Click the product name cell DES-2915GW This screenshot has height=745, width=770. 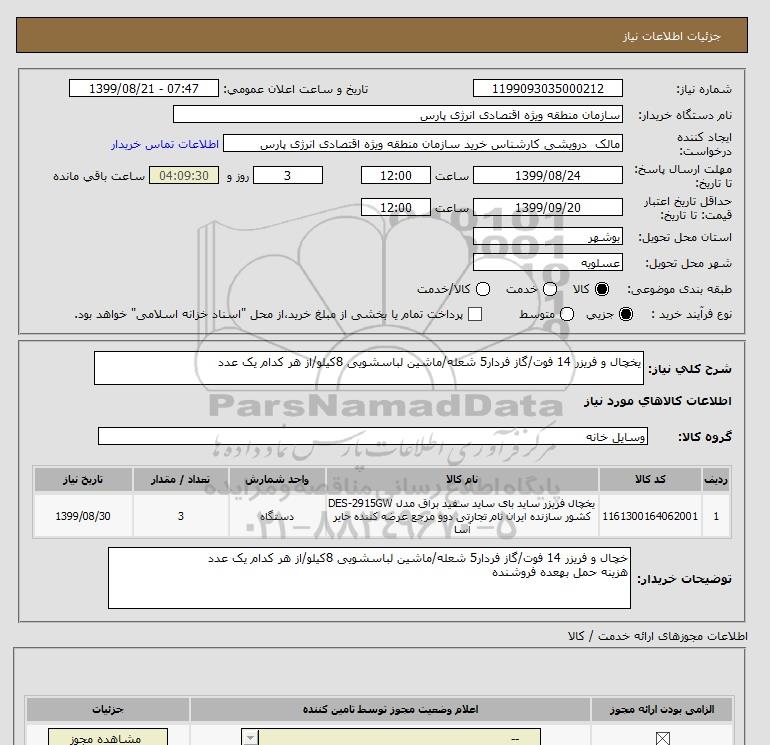tap(462, 516)
